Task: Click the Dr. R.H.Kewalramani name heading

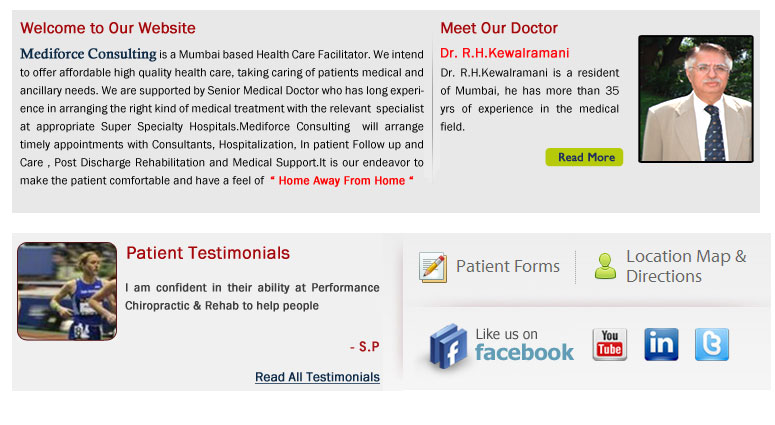Action: click(505, 53)
